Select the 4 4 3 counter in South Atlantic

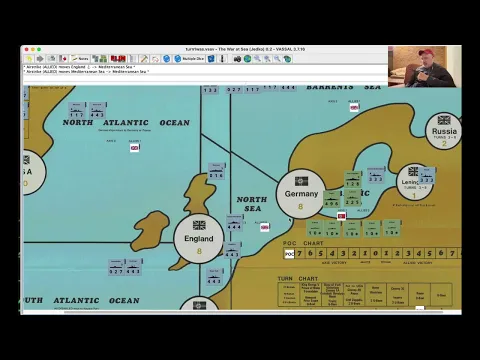[x=133, y=267]
